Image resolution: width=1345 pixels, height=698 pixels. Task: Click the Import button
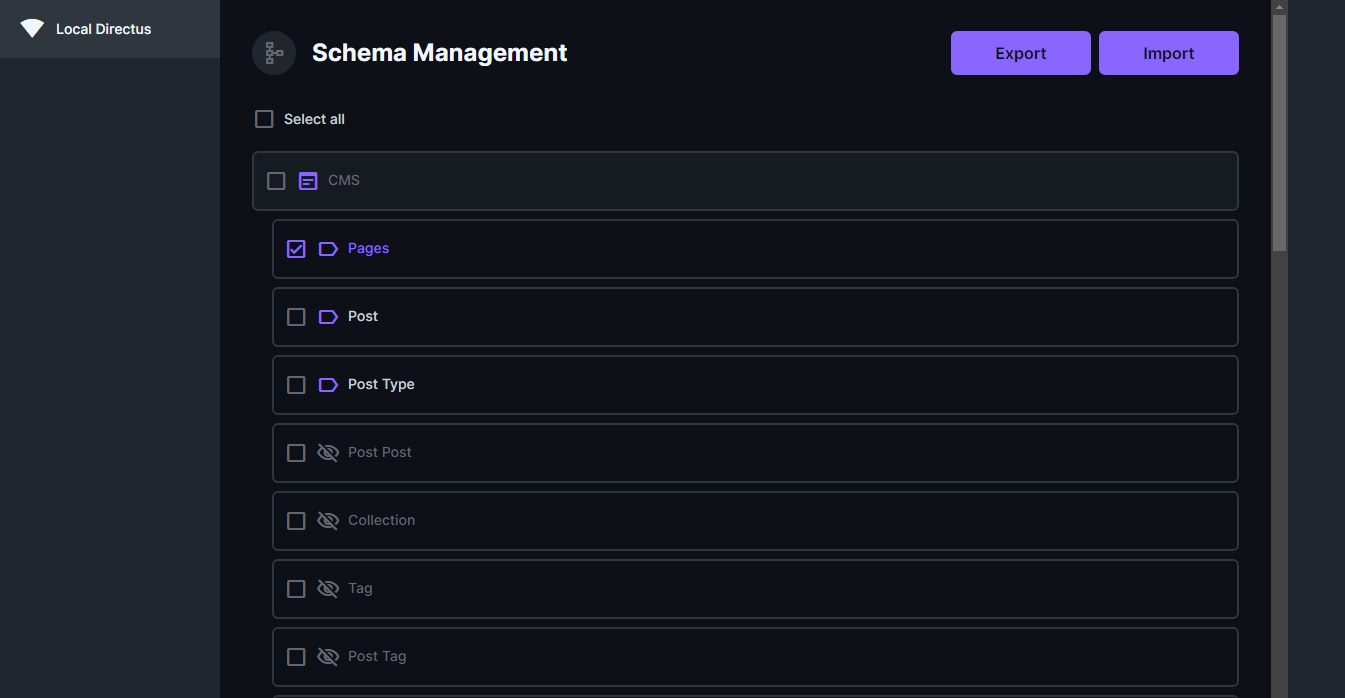(x=1169, y=53)
